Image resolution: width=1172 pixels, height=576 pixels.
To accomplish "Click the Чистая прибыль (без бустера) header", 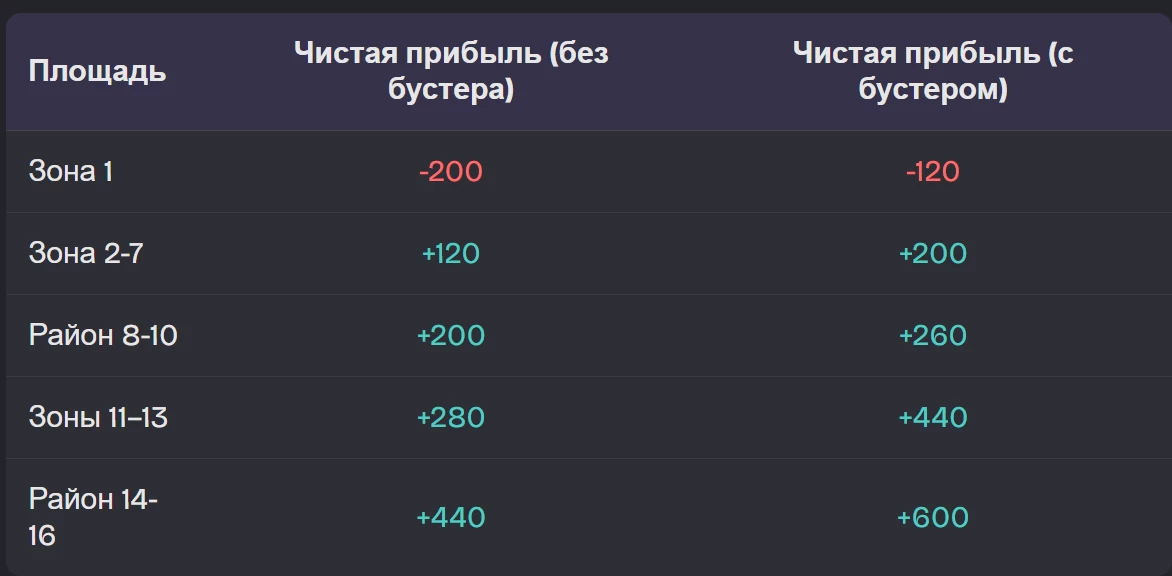I will pos(451,71).
